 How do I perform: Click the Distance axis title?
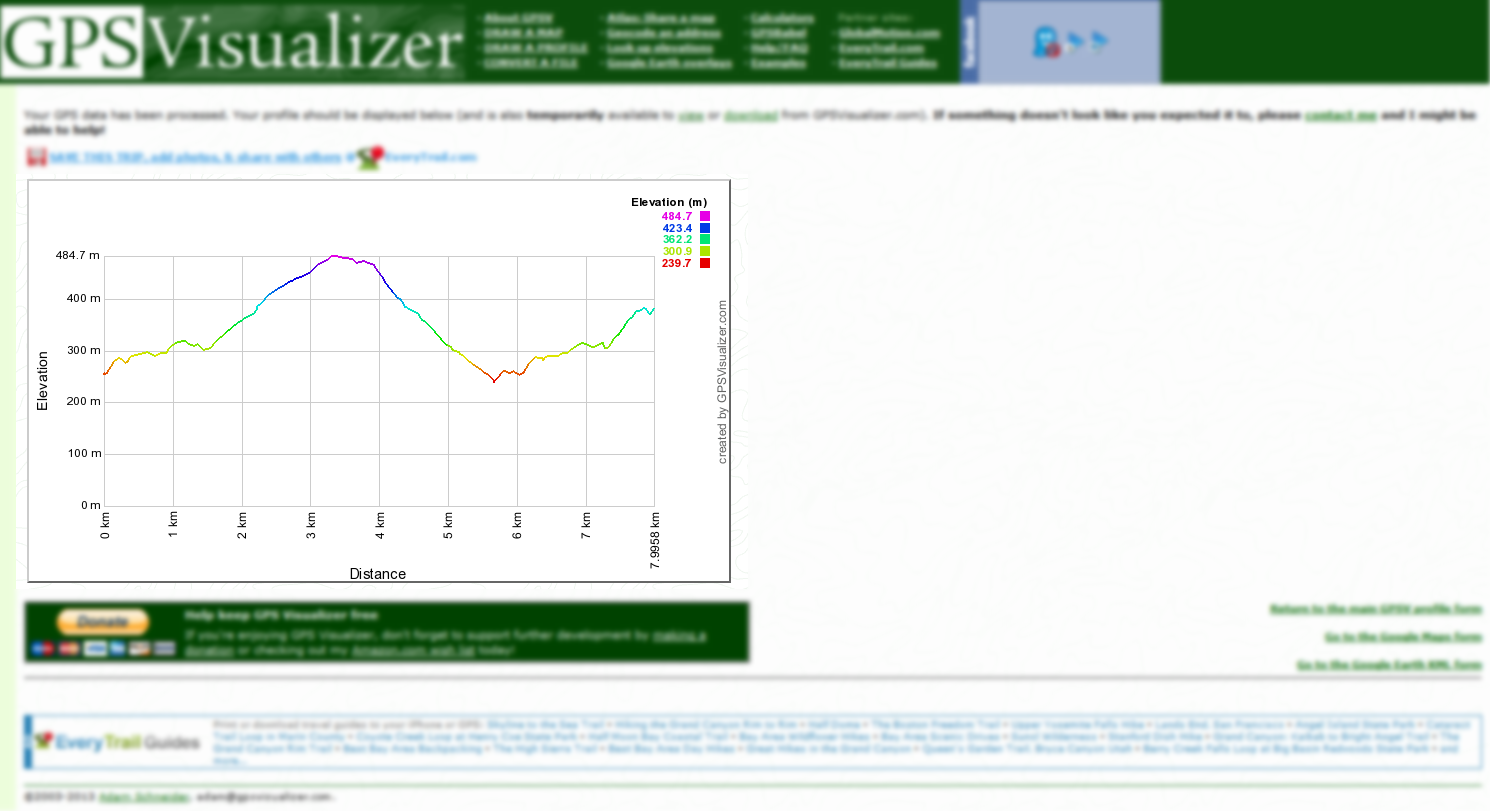[x=378, y=574]
